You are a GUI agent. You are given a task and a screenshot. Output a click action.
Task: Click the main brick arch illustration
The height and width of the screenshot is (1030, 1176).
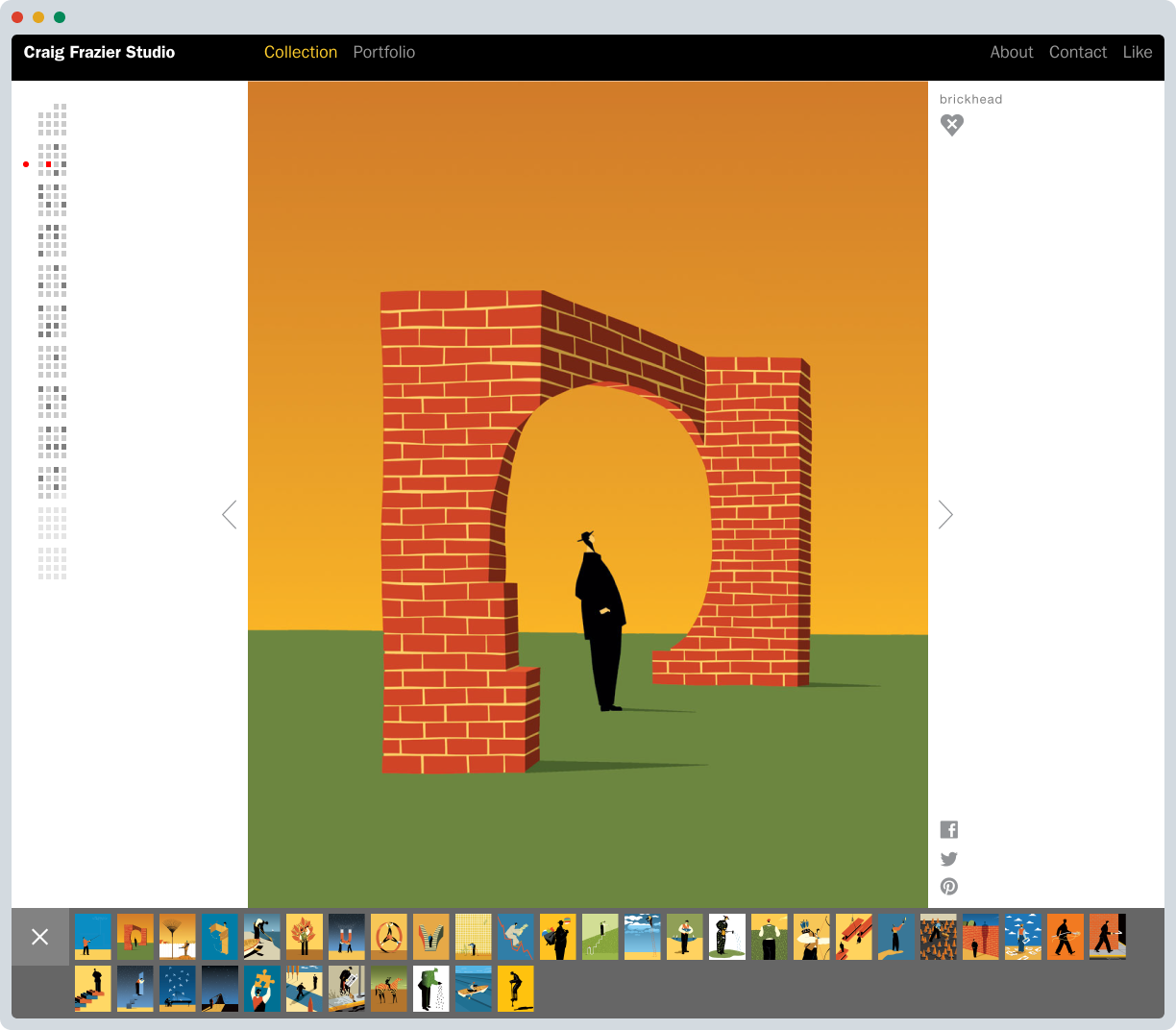point(588,494)
